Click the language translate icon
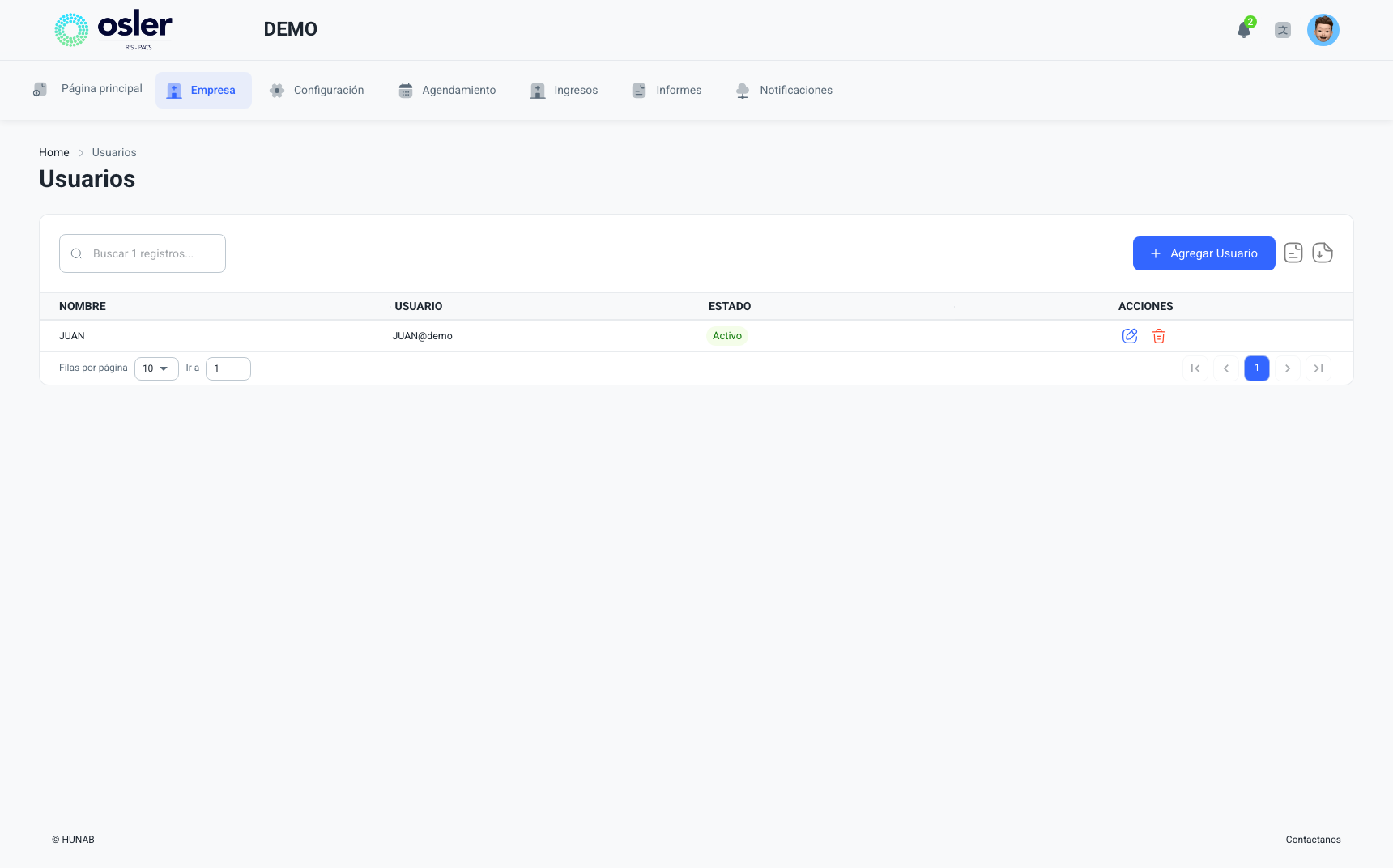The height and width of the screenshot is (868, 1393). [1283, 31]
